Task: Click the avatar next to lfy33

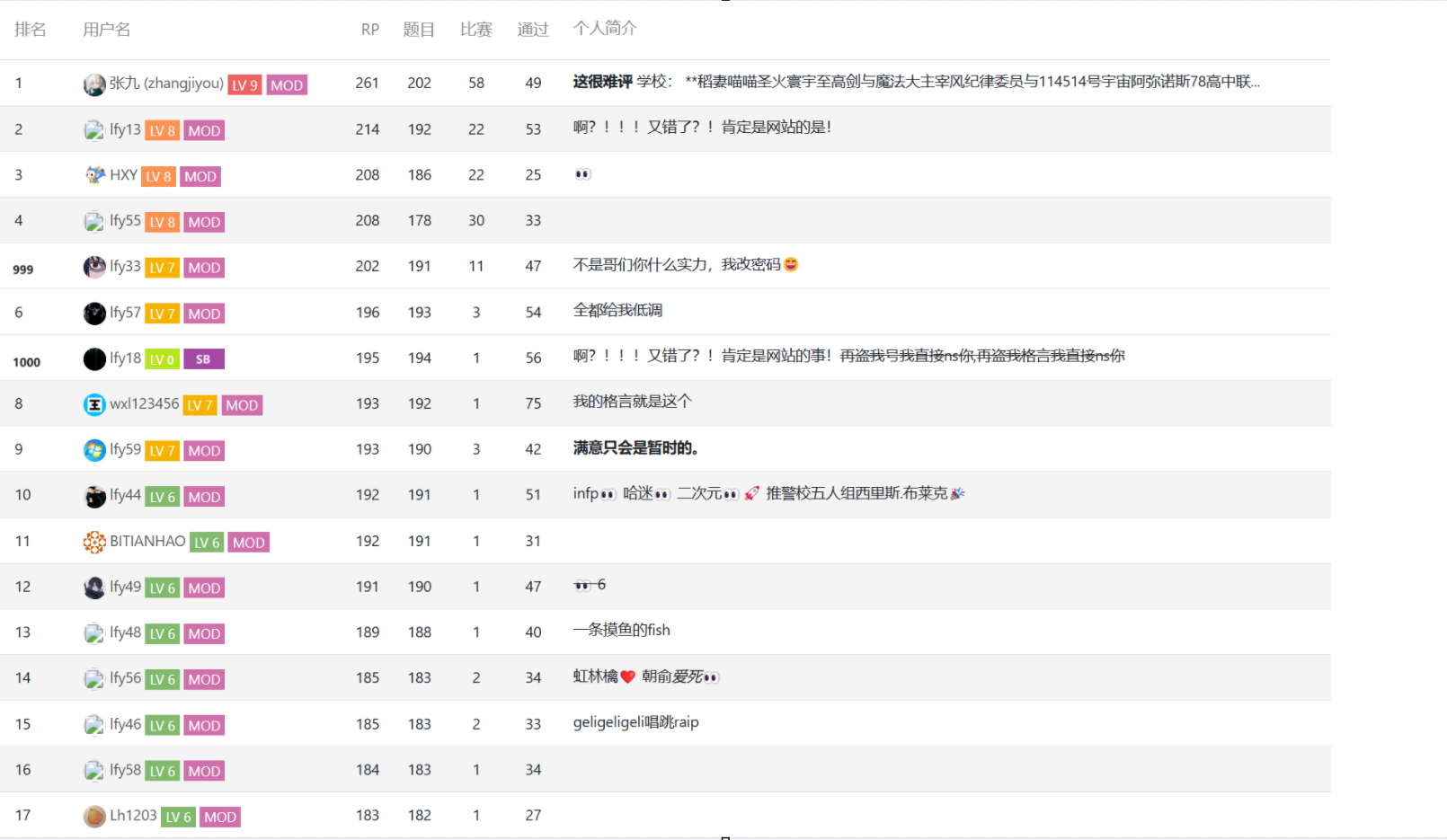Action: pyautogui.click(x=94, y=267)
